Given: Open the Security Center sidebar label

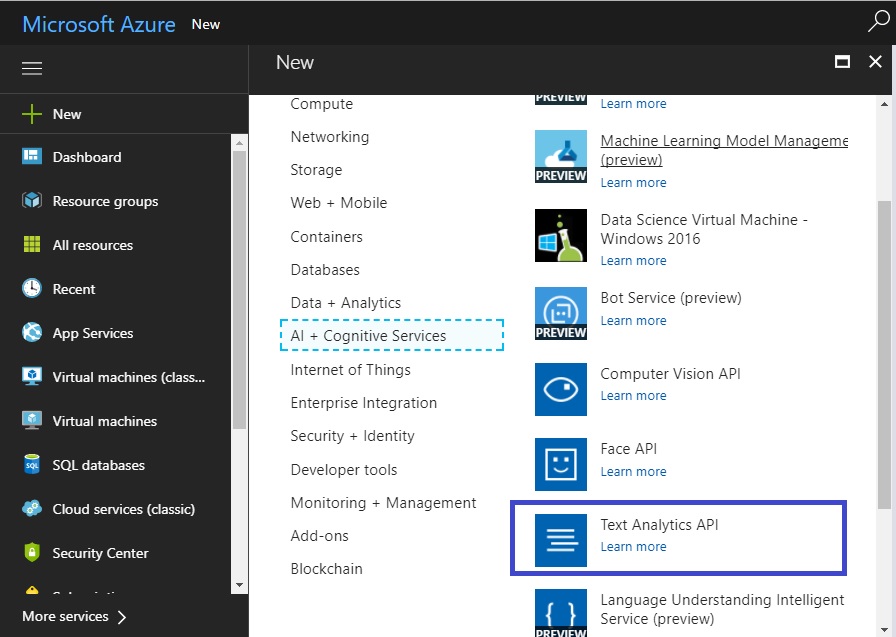Looking at the screenshot, I should point(100,553).
